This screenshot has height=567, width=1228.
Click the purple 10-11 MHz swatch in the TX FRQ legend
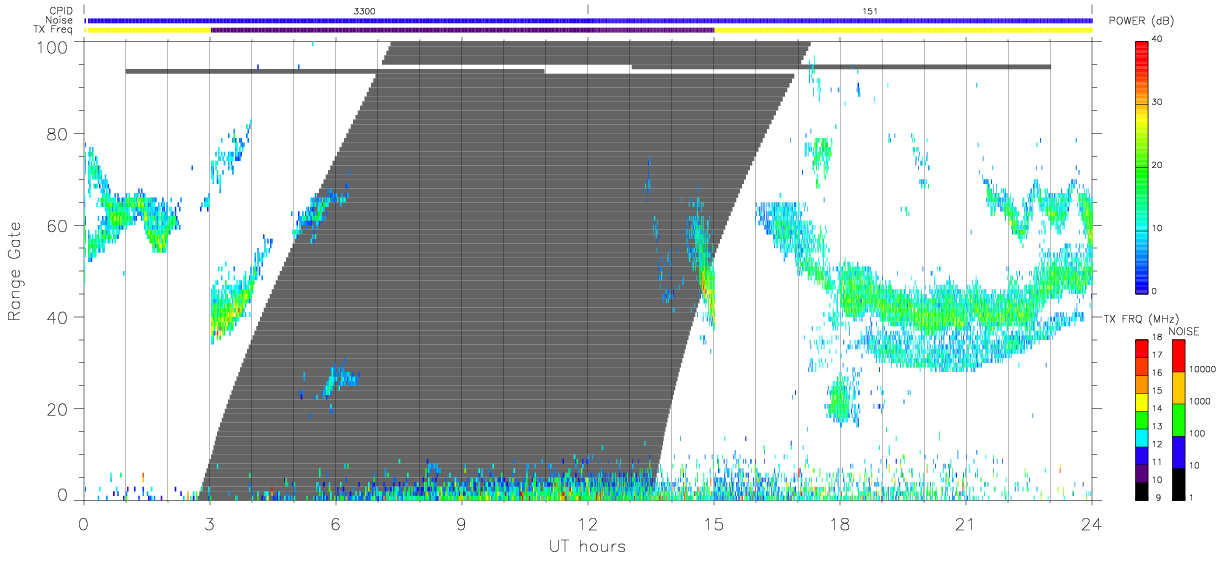(x=1142, y=472)
